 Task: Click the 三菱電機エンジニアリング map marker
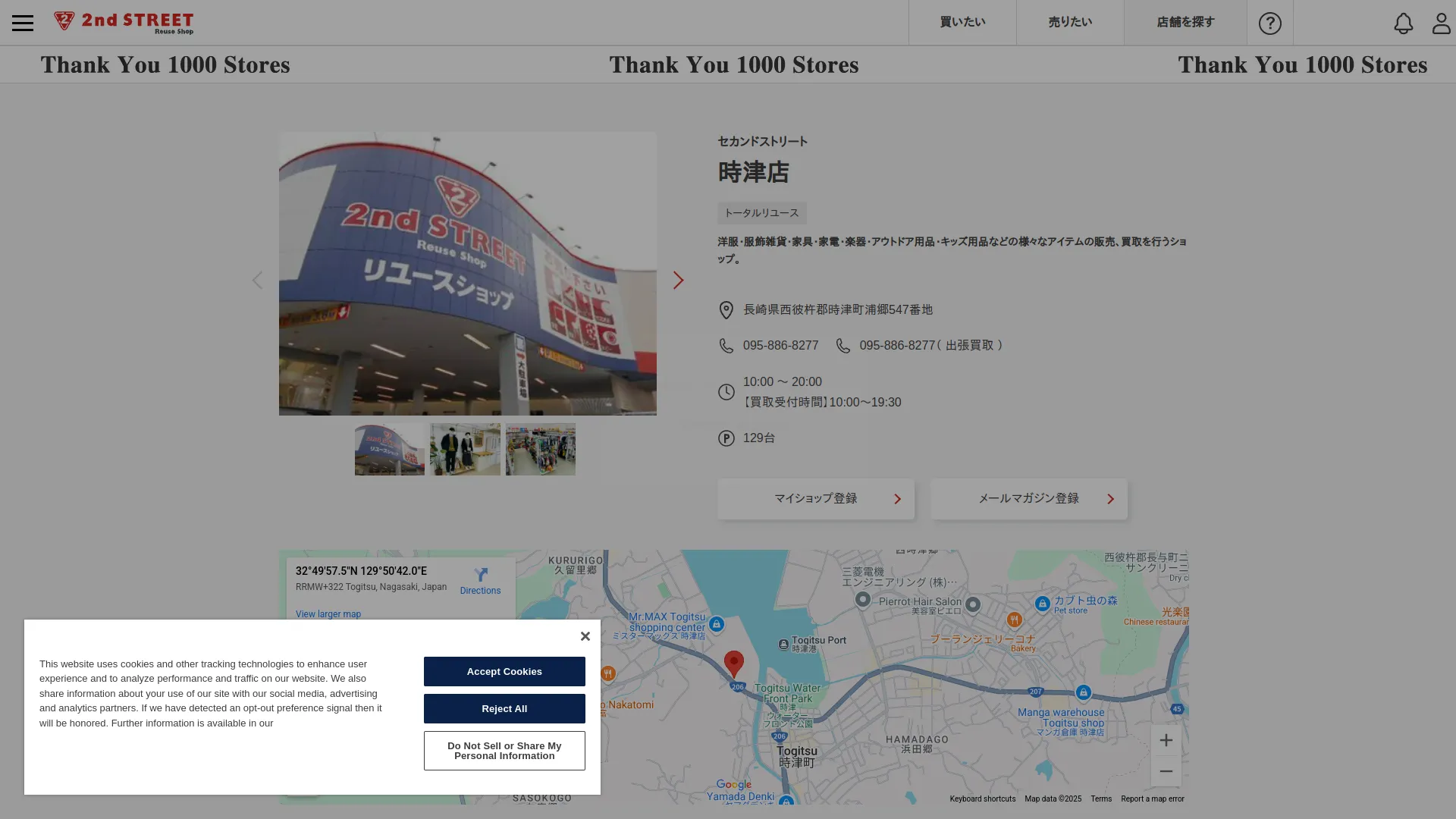pos(862,599)
